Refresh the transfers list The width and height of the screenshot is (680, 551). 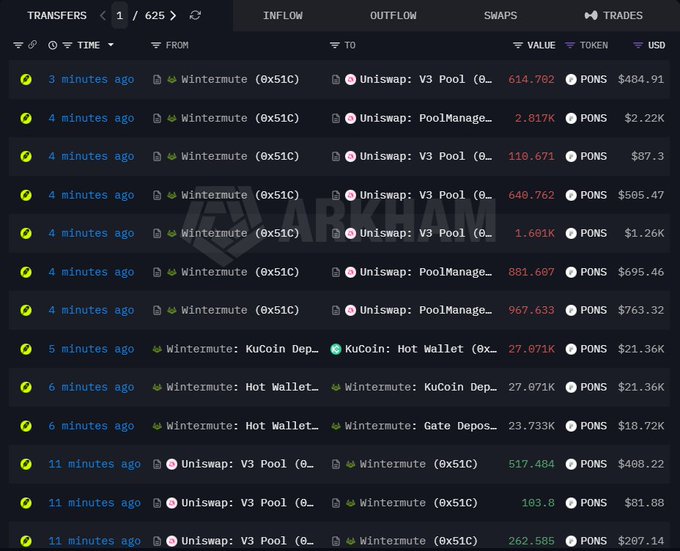tap(195, 16)
